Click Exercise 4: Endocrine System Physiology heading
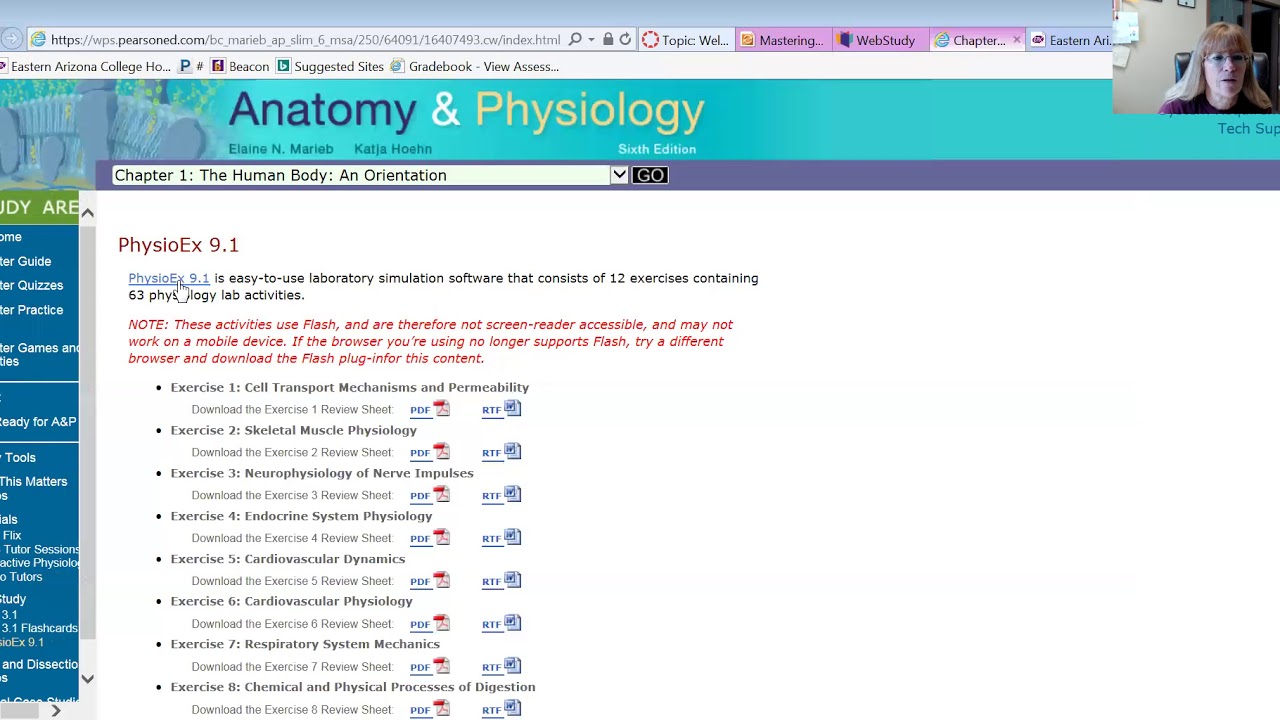The height and width of the screenshot is (720, 1280). point(301,516)
